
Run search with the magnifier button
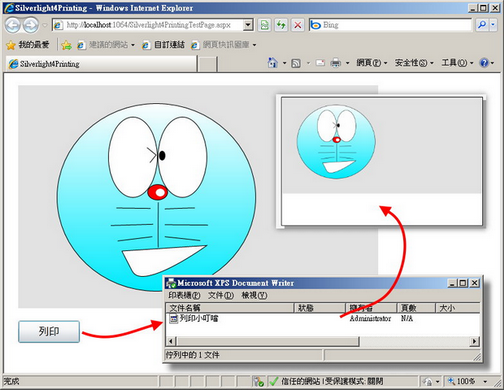coord(482,25)
